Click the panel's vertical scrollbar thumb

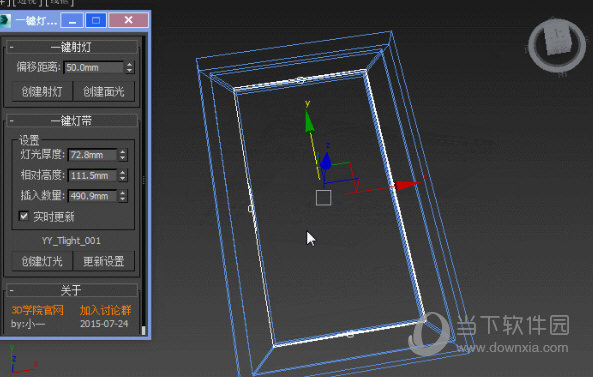(x=143, y=330)
